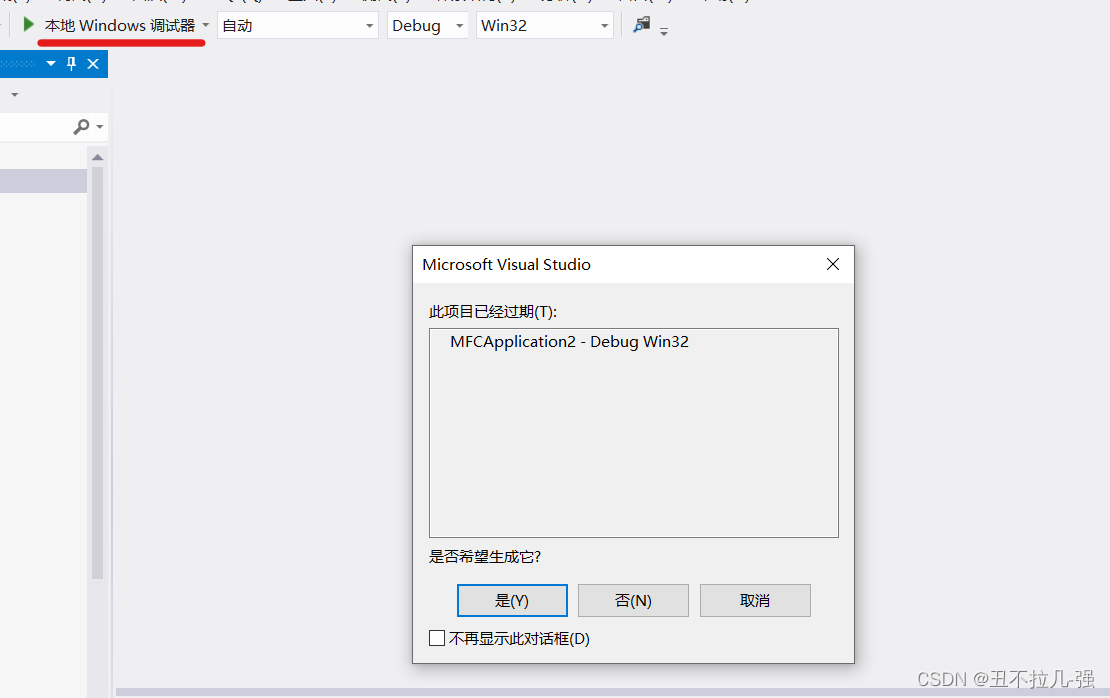1110x698 pixels.
Task: Close the docked side panel
Action: click(93, 64)
